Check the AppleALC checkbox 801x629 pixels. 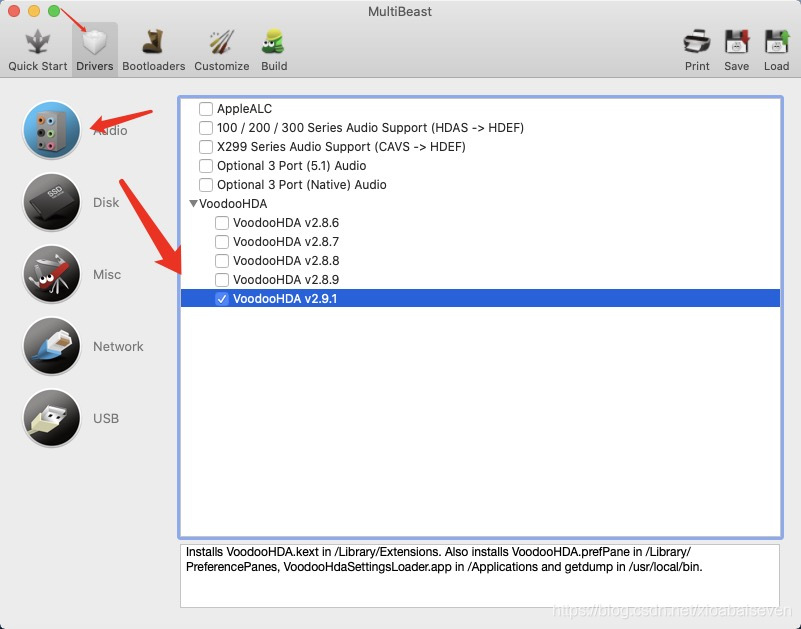click(x=206, y=109)
